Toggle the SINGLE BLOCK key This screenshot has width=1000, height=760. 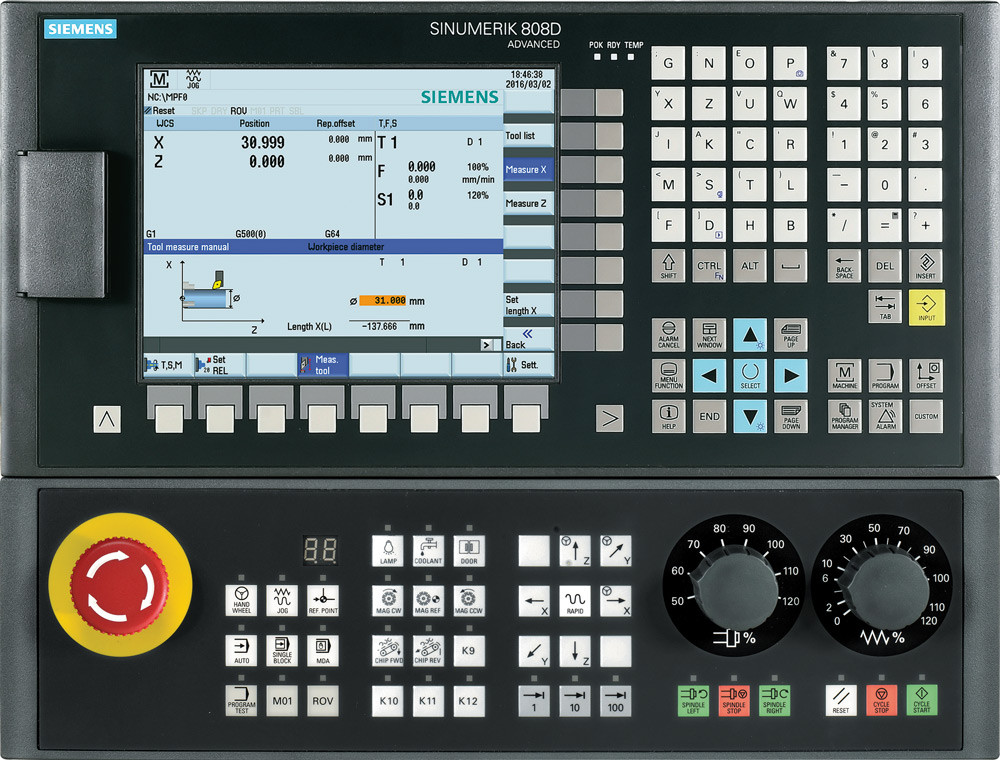(x=282, y=650)
